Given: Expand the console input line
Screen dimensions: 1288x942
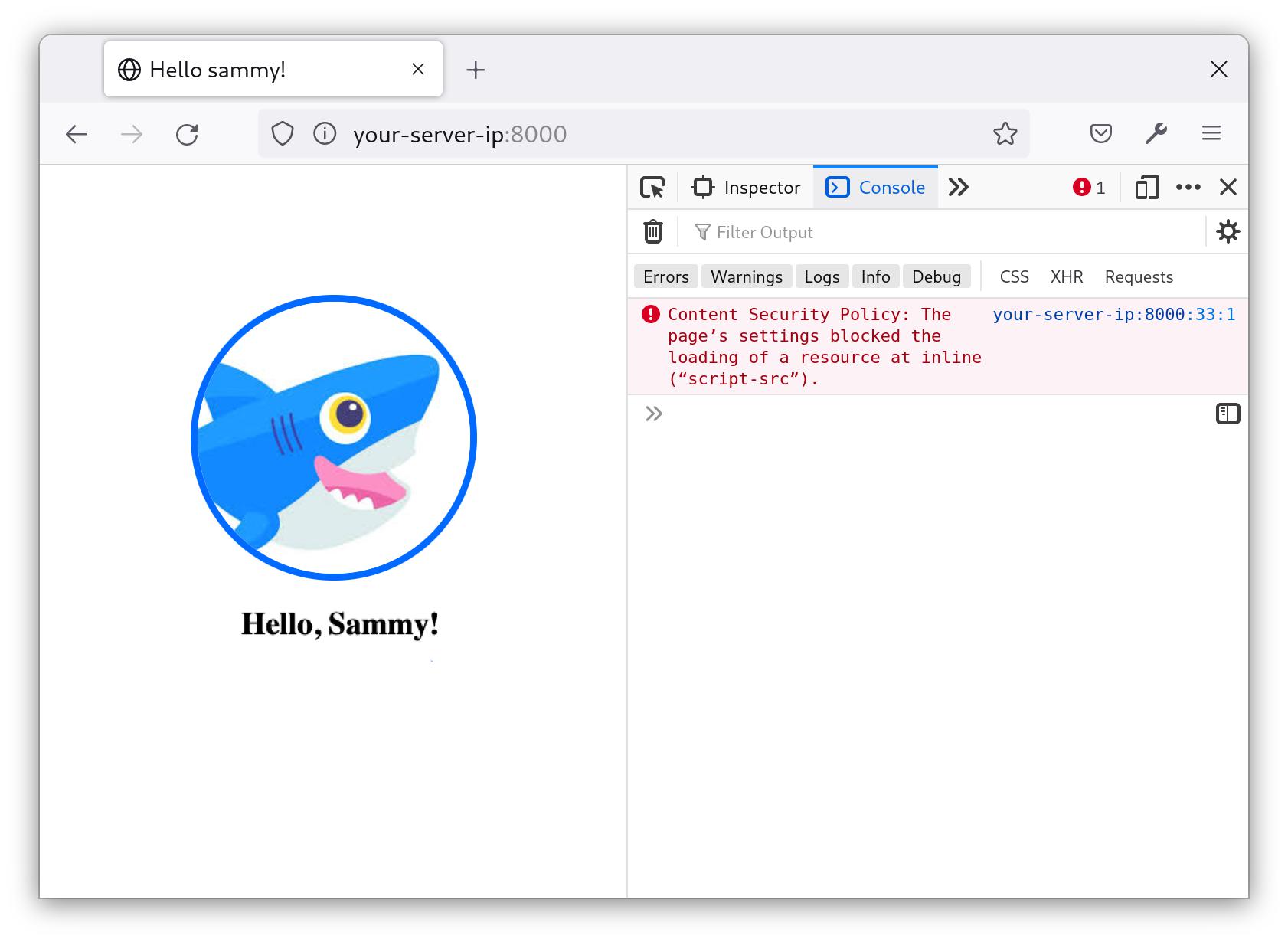Looking at the screenshot, I should click(x=654, y=414).
